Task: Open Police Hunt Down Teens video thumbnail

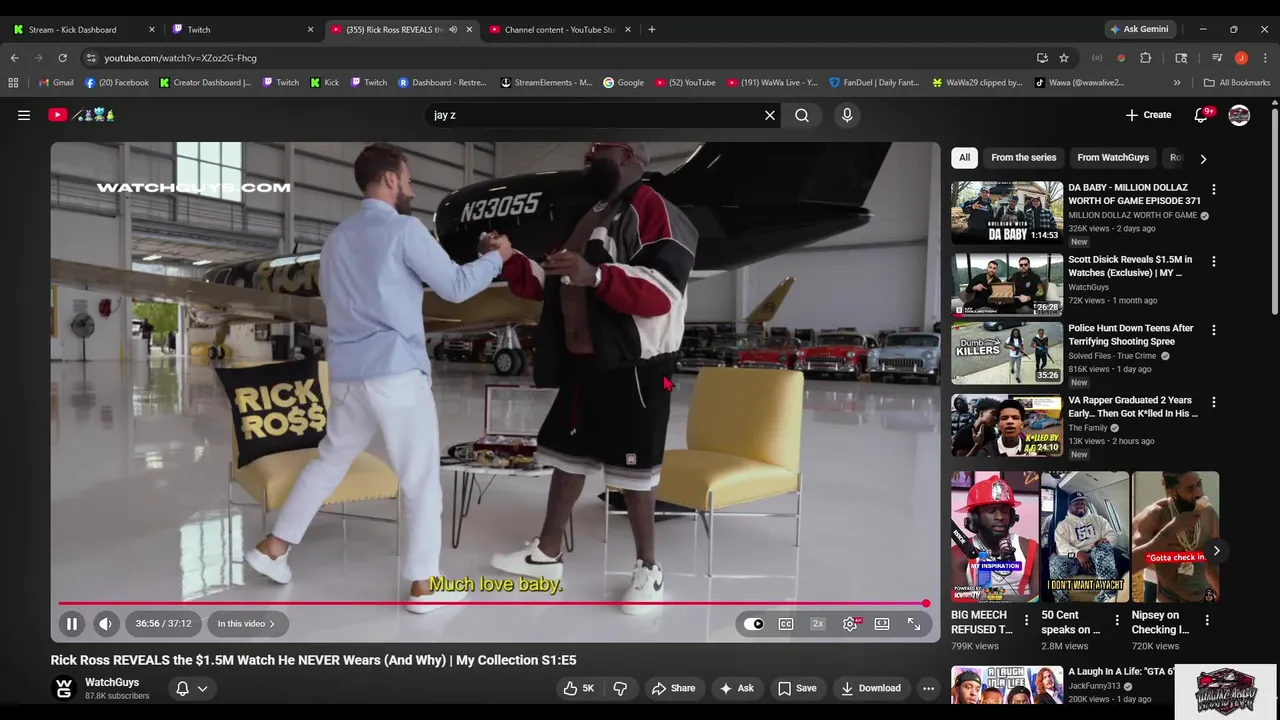Action: click(1007, 352)
